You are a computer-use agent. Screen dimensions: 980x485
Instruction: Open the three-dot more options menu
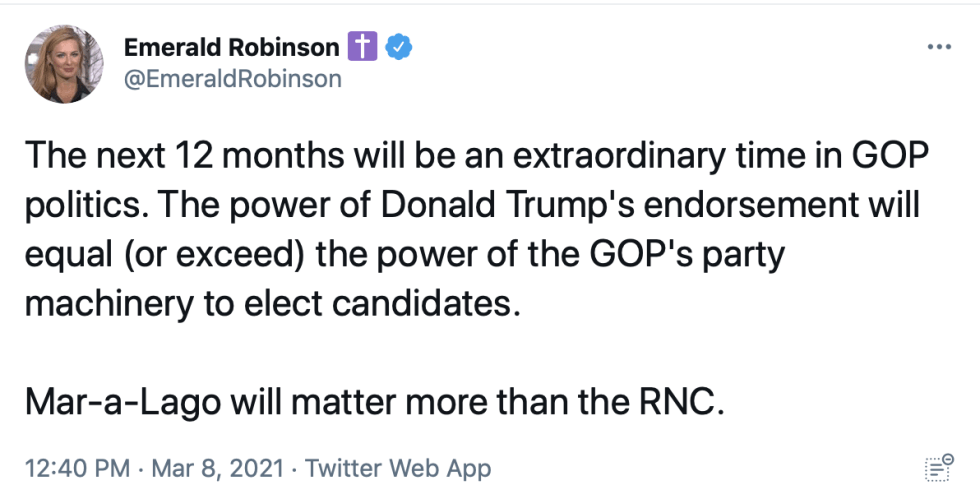(x=939, y=47)
